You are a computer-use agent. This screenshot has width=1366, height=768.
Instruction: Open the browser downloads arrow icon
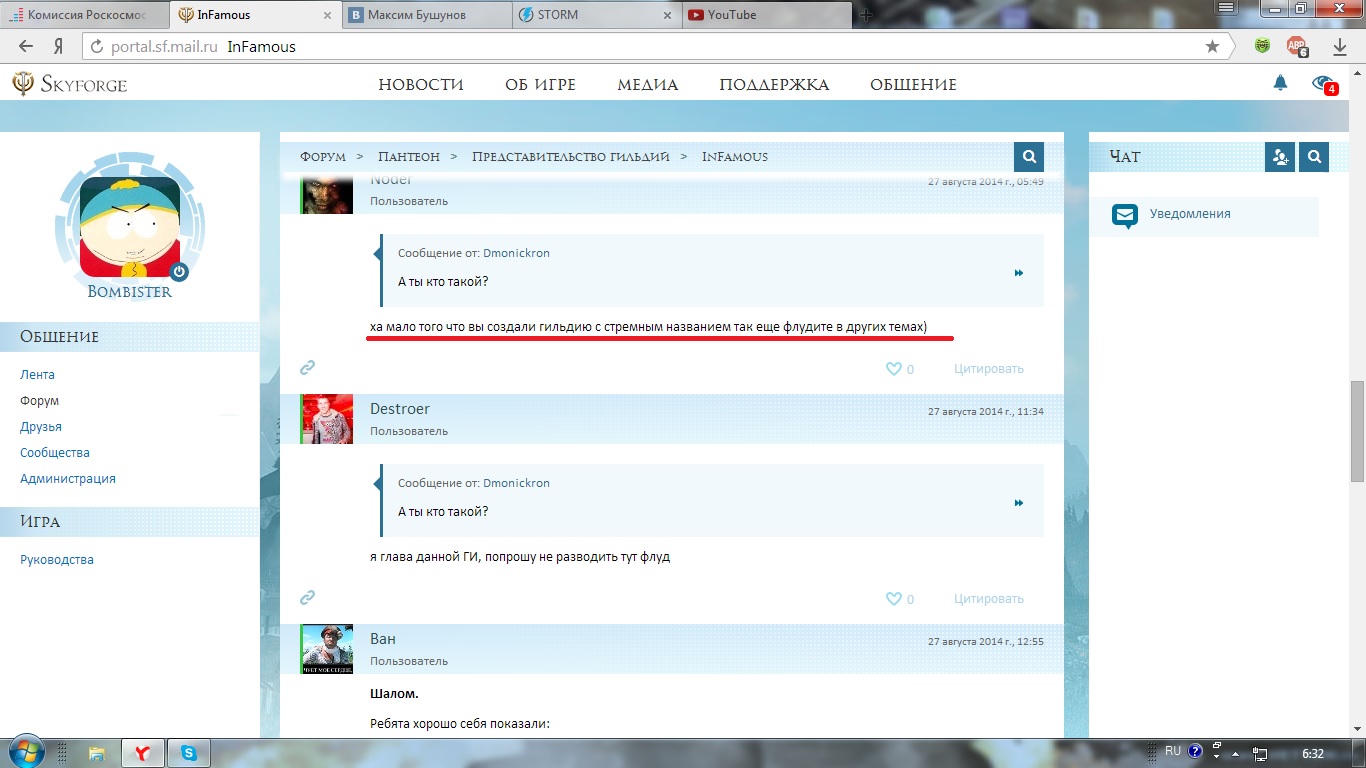point(1341,46)
